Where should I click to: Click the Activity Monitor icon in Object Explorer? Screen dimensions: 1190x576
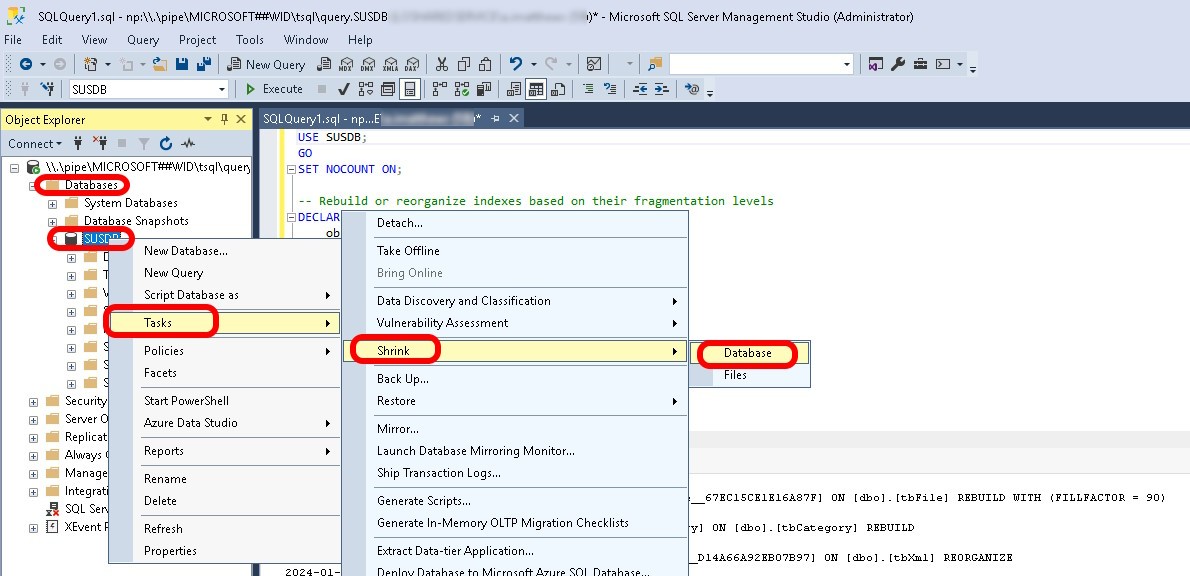coord(187,143)
